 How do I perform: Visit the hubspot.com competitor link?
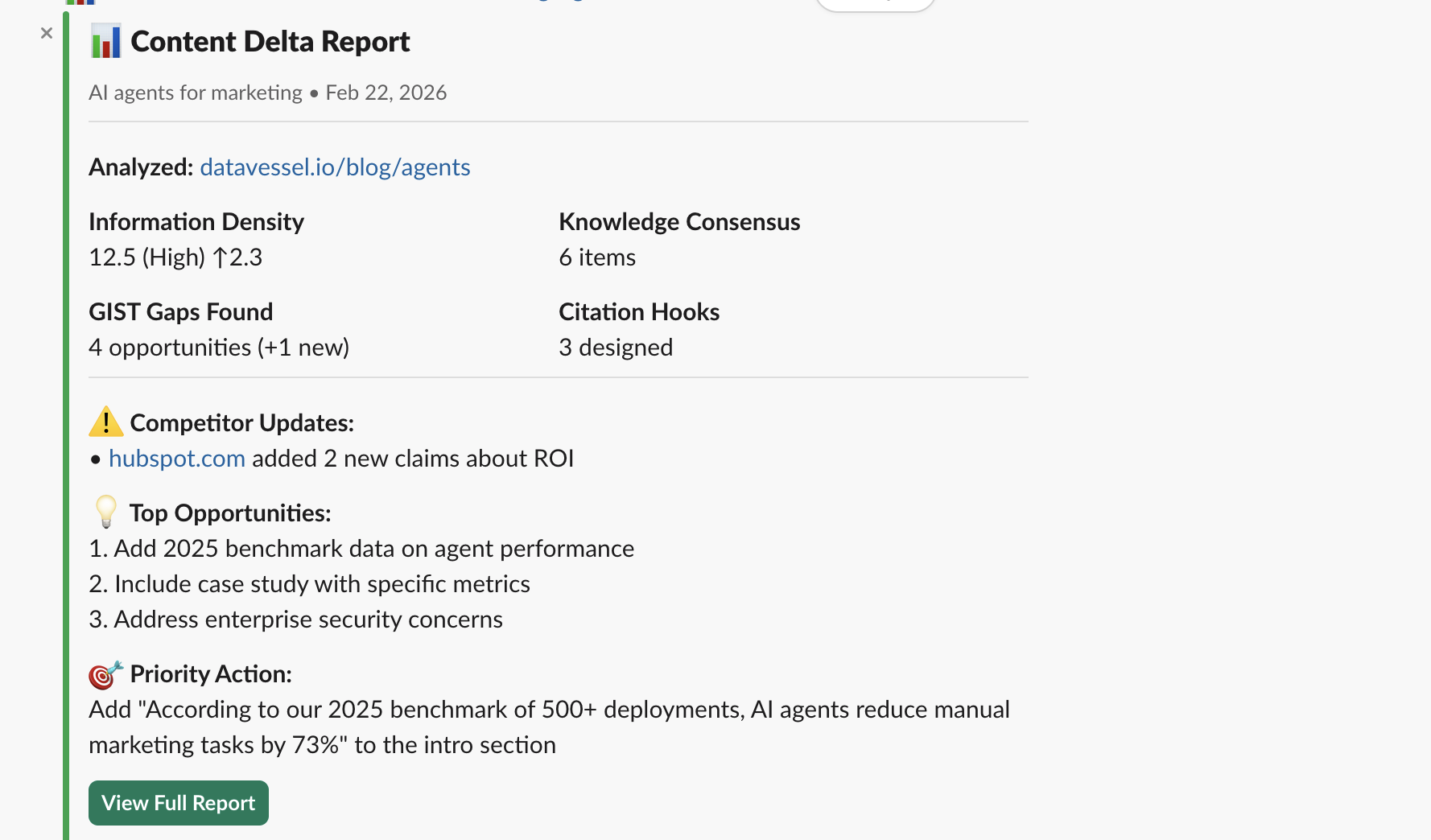click(x=176, y=459)
